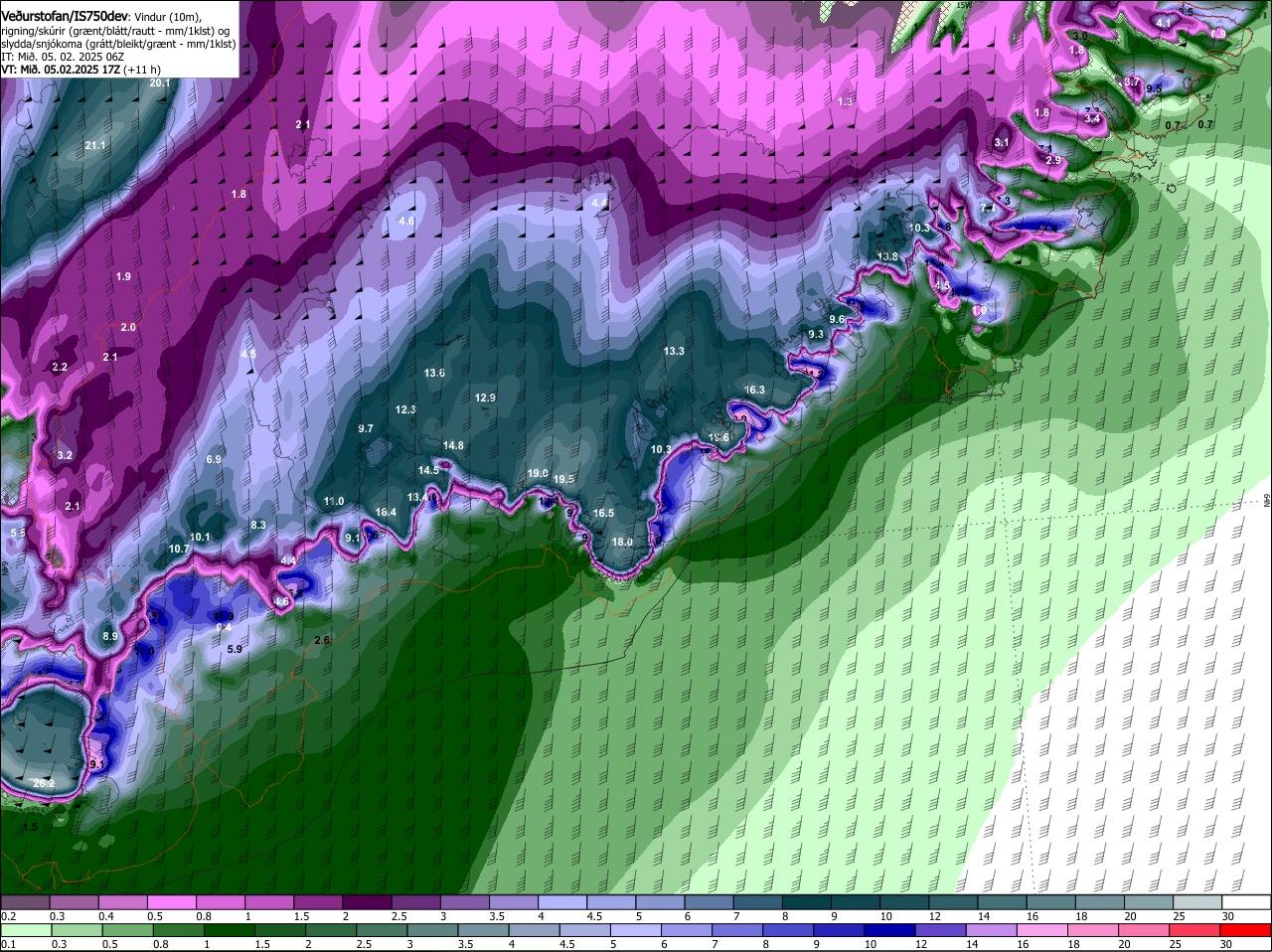Click the IT initial time line 06Z
1272x952 pixels.
[x=62, y=56]
